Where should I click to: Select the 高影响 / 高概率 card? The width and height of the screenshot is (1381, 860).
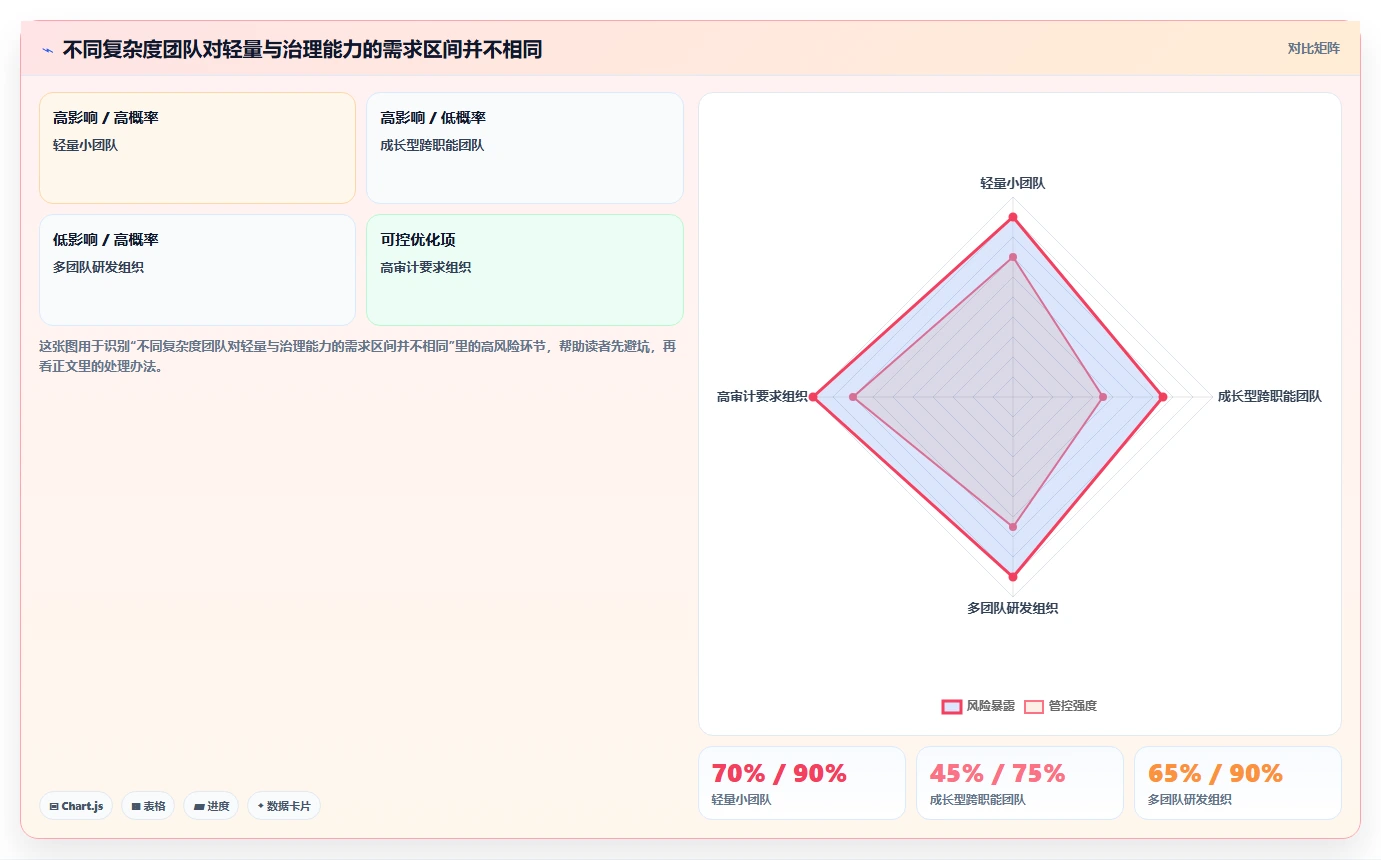click(197, 148)
